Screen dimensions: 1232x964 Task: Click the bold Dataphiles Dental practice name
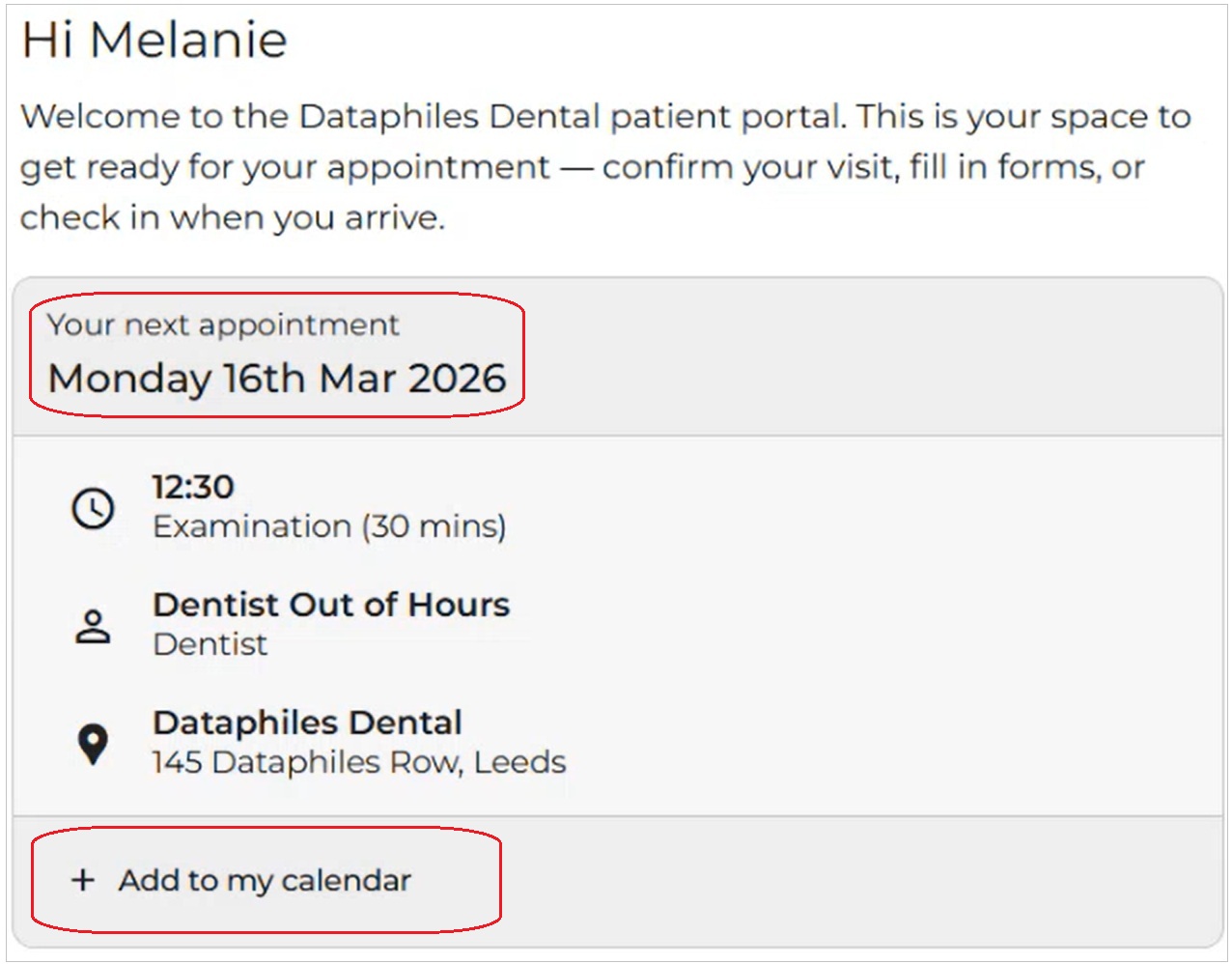click(307, 723)
